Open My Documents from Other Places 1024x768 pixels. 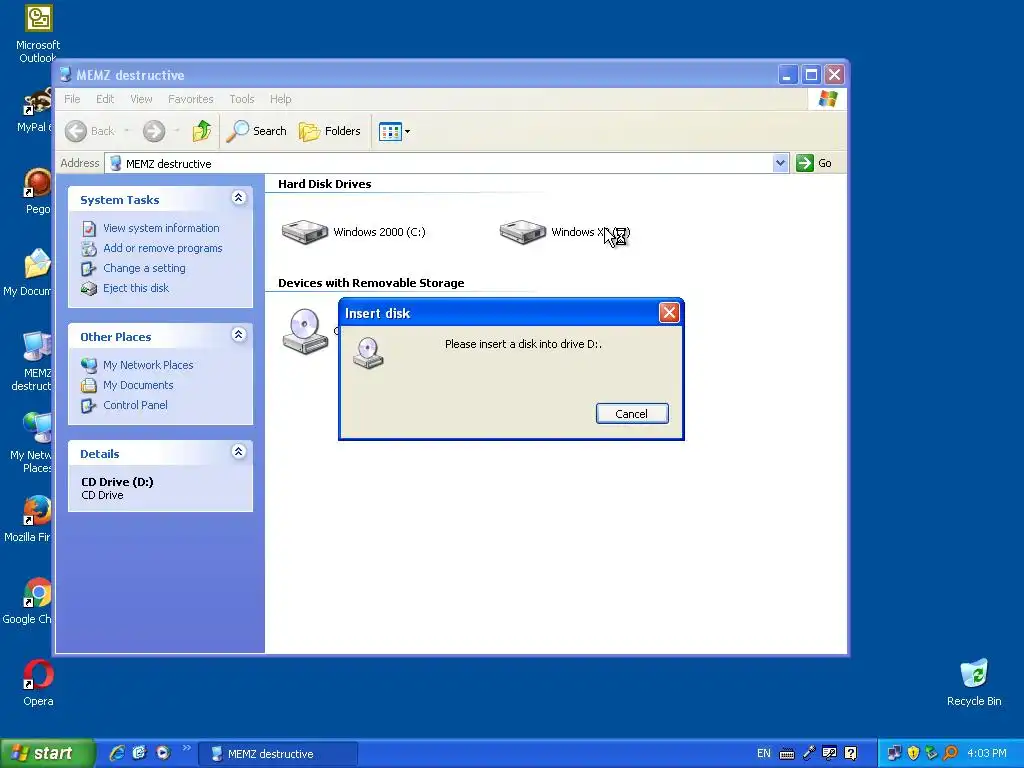point(138,385)
